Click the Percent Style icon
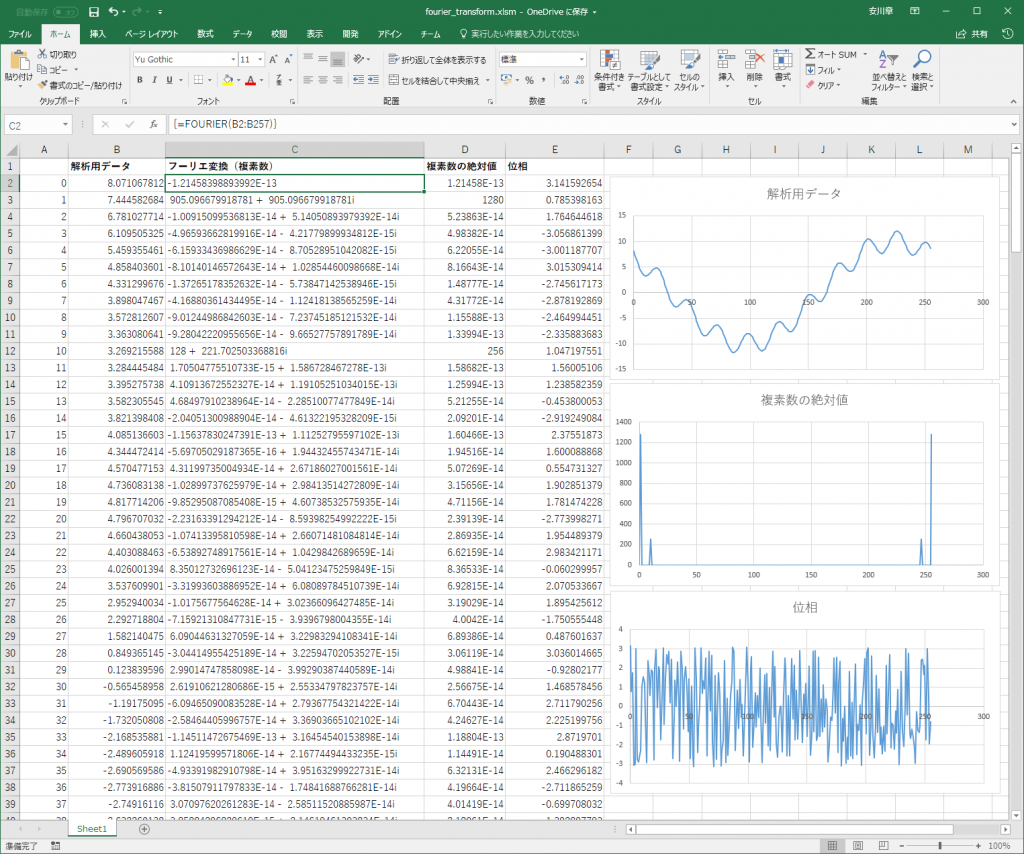Screen dimensions: 1024x854 pos(529,80)
